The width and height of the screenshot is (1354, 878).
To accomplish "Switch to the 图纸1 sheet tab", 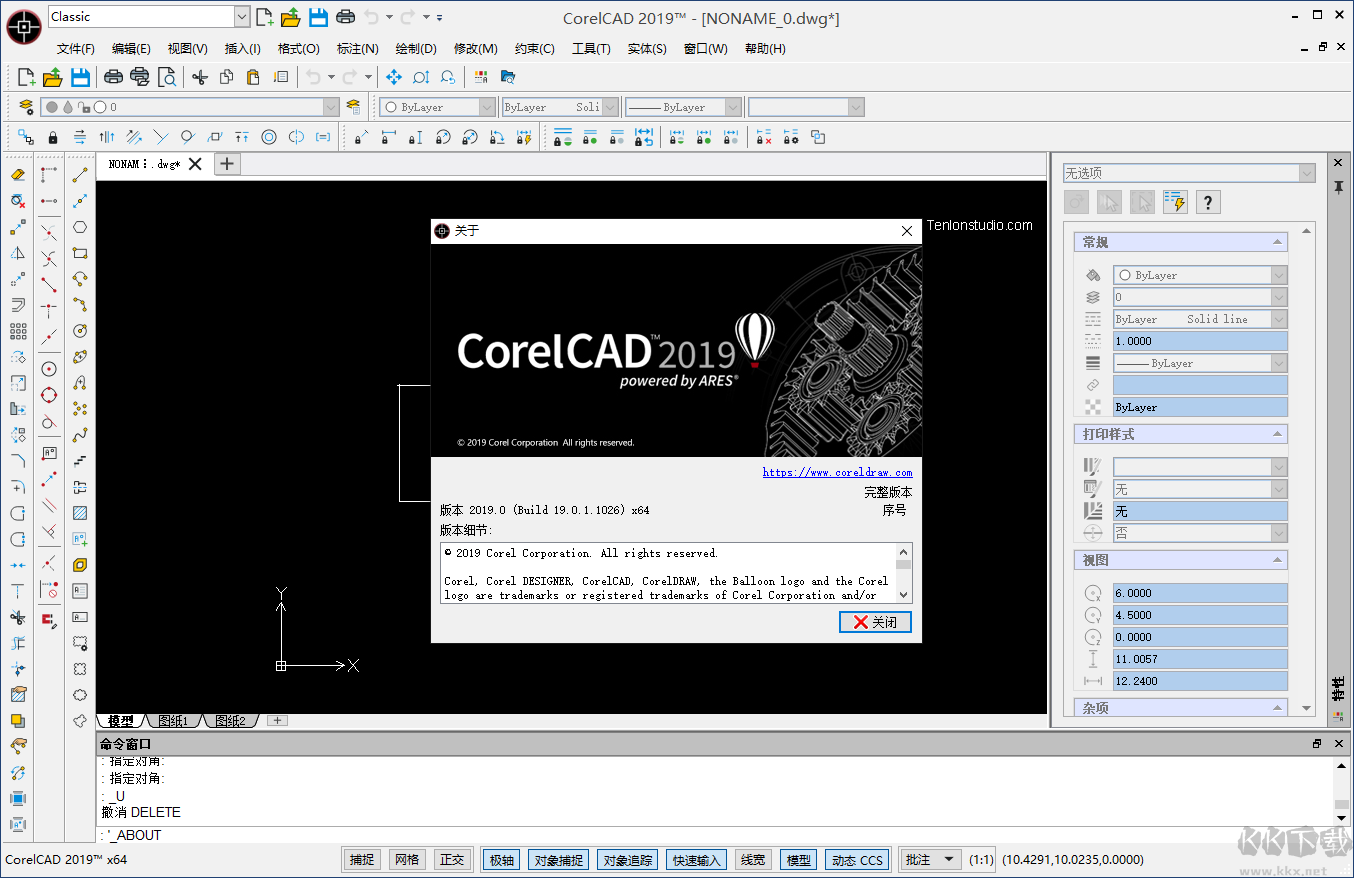I will (x=174, y=720).
